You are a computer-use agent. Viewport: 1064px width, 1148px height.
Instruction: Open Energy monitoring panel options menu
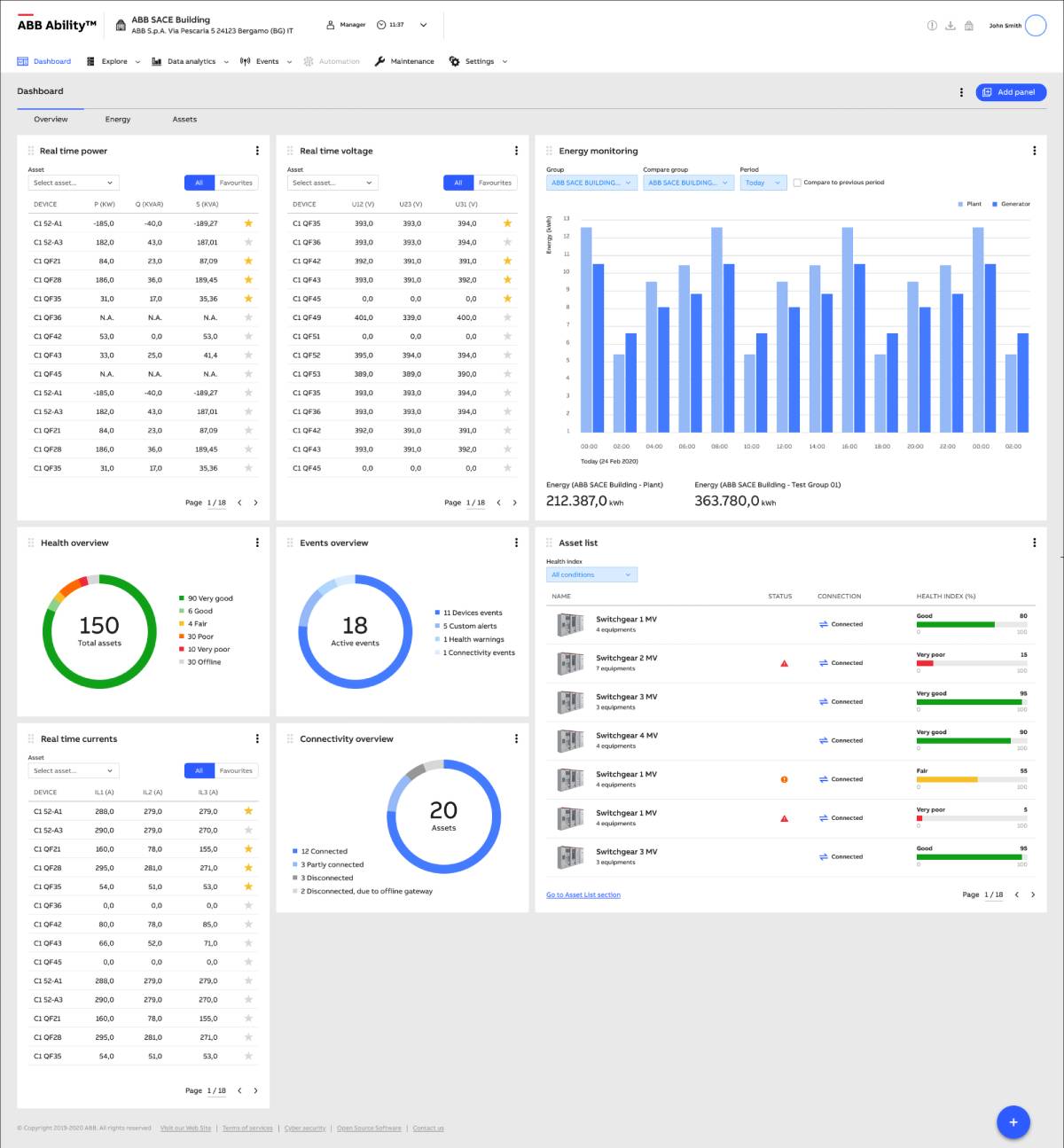1034,151
